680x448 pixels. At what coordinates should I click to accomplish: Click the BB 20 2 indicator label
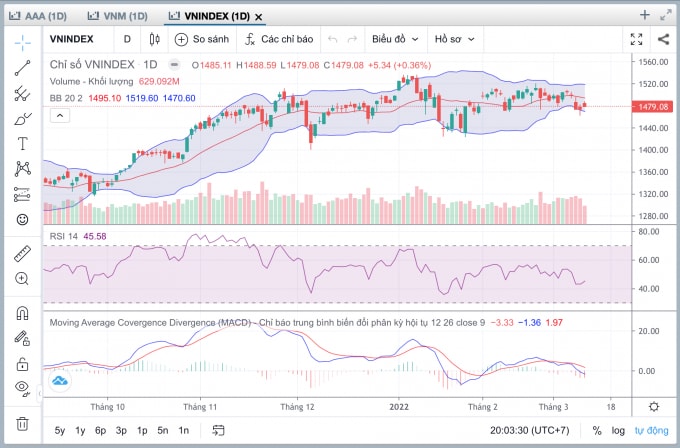66,98
